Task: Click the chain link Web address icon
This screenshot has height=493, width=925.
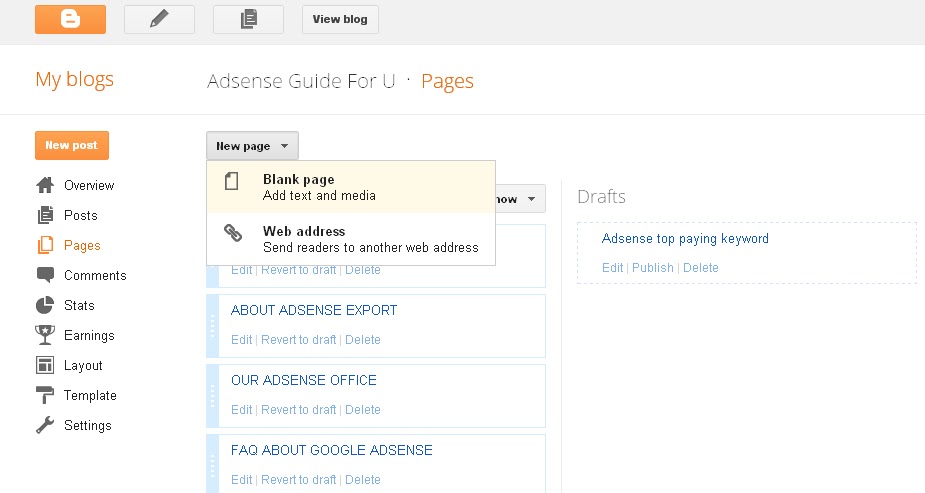Action: click(x=233, y=233)
